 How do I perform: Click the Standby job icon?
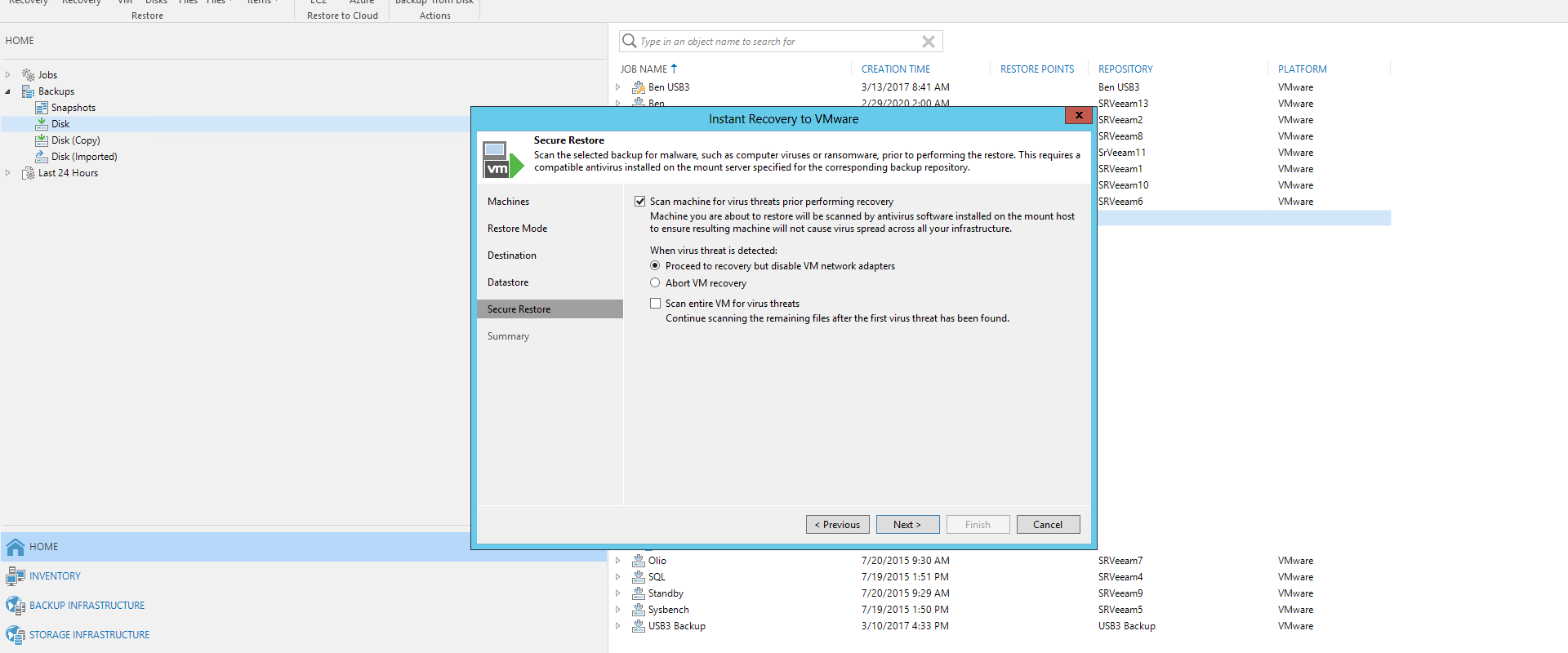click(x=639, y=593)
